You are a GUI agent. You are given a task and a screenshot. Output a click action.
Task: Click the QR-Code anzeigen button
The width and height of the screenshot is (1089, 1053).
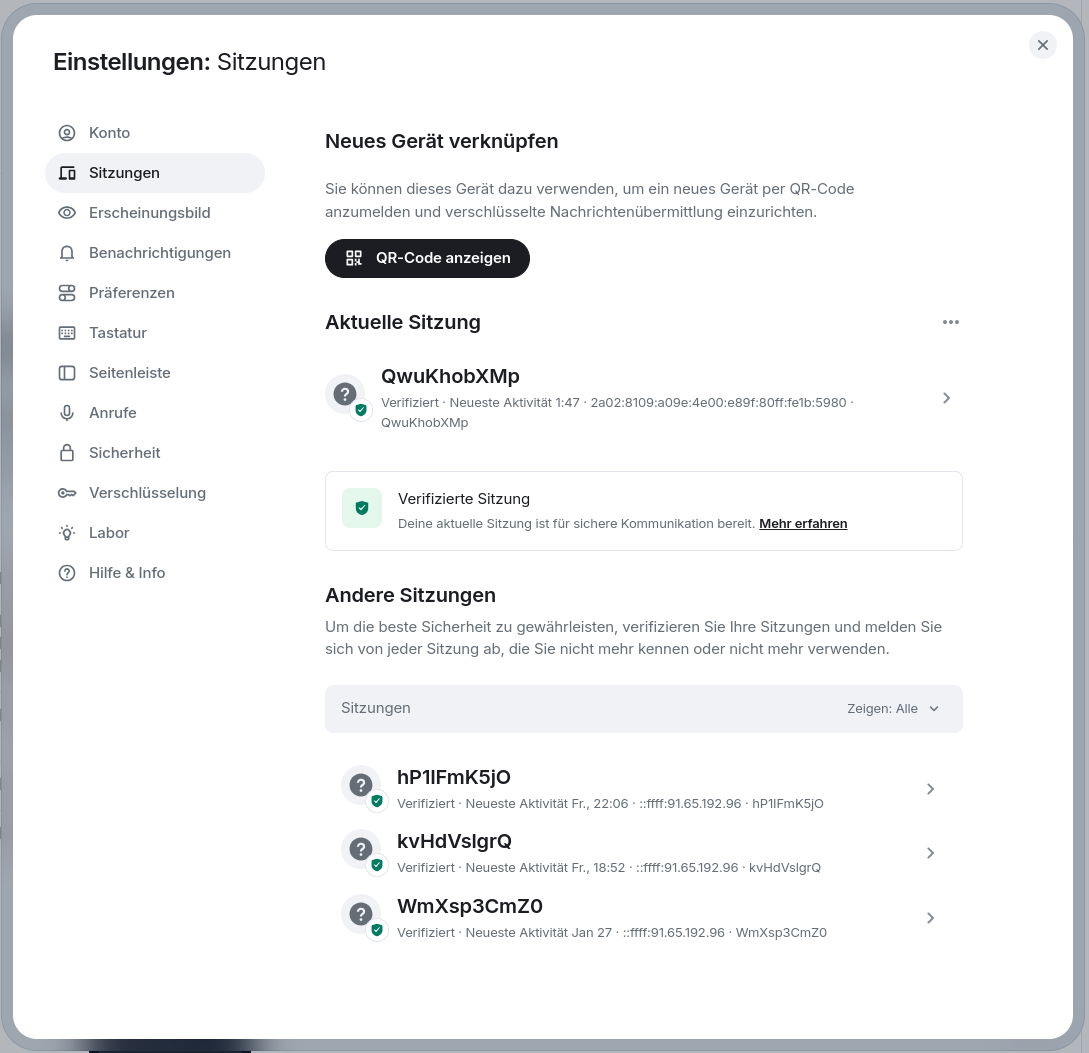click(x=427, y=258)
